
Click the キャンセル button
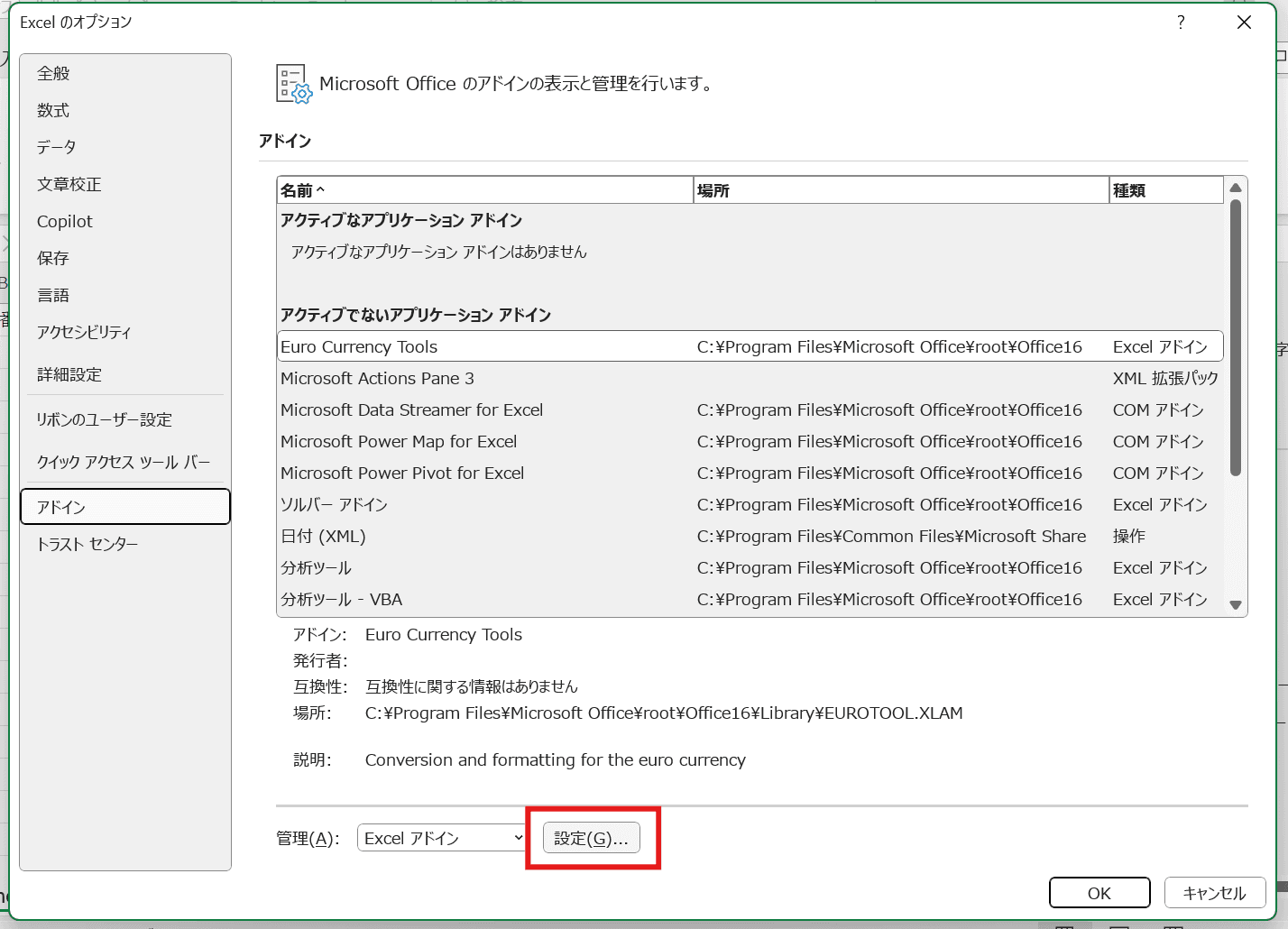(x=1214, y=893)
